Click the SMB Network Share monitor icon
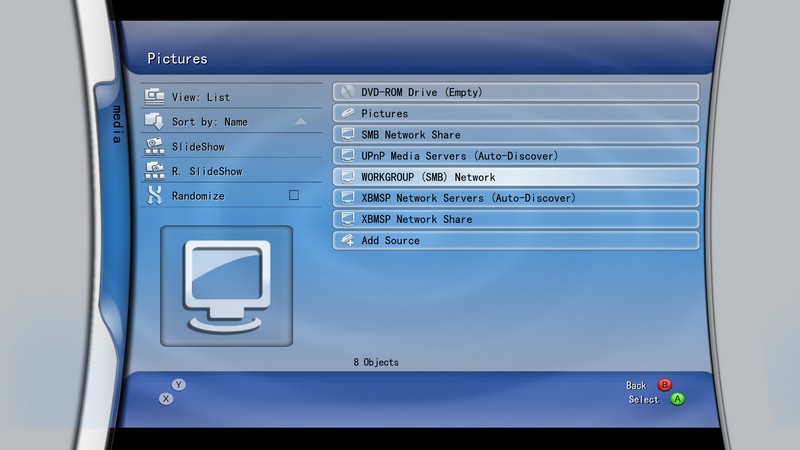800x450 pixels. point(347,135)
